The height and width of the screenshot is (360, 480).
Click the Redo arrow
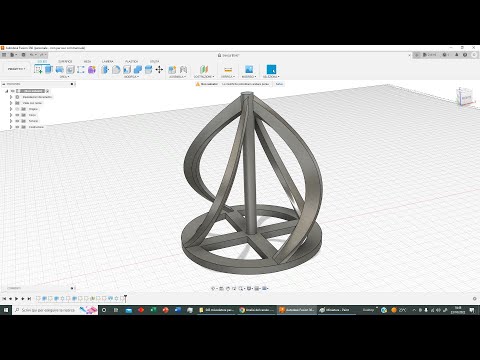point(42,55)
